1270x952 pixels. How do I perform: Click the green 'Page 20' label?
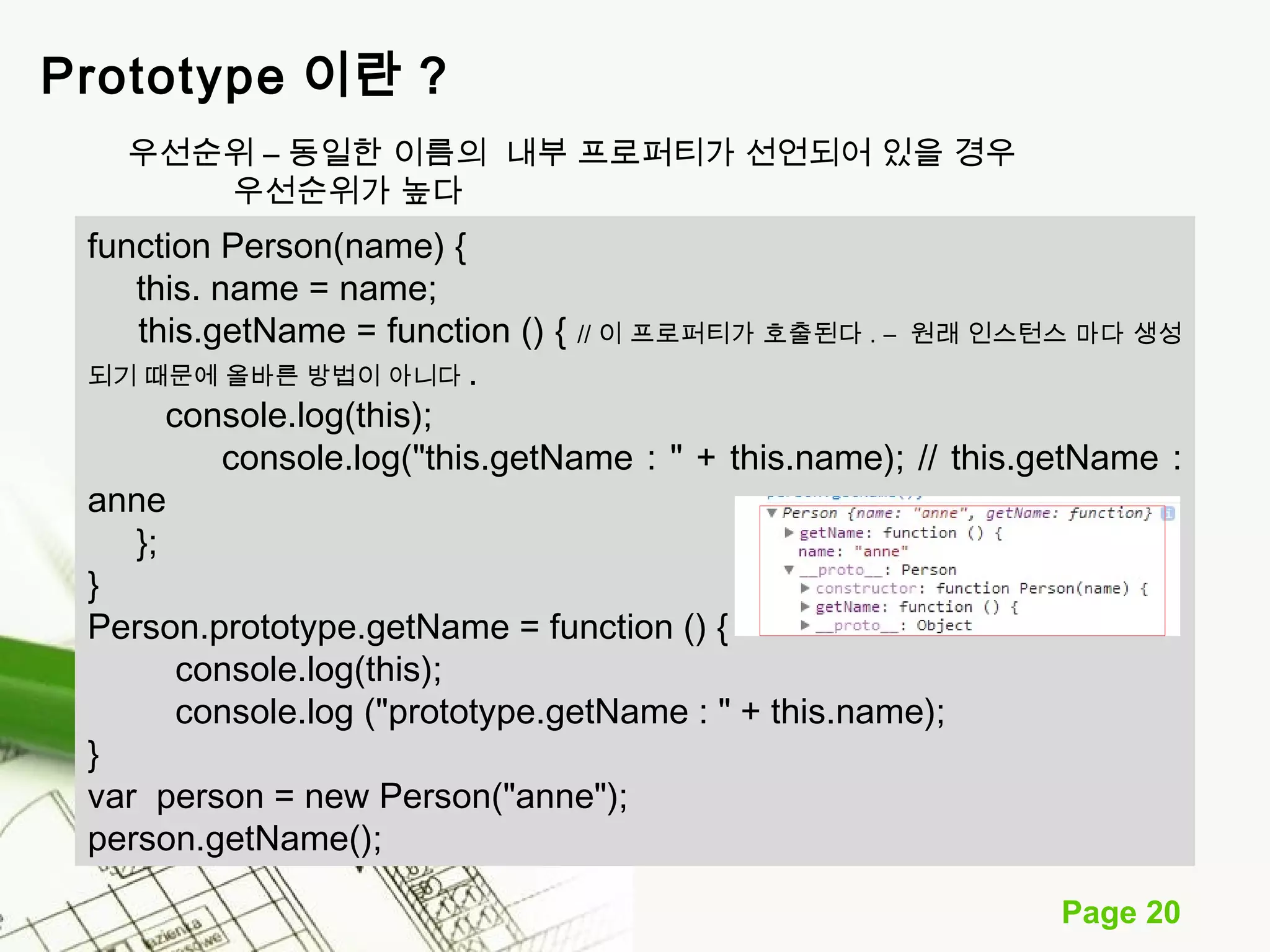point(1121,912)
